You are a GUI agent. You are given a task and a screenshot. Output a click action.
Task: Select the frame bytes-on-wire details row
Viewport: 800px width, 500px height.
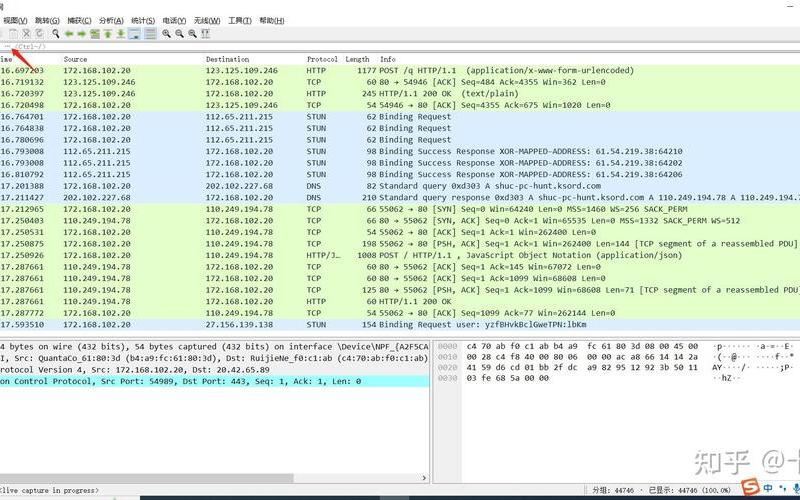click(x=214, y=346)
